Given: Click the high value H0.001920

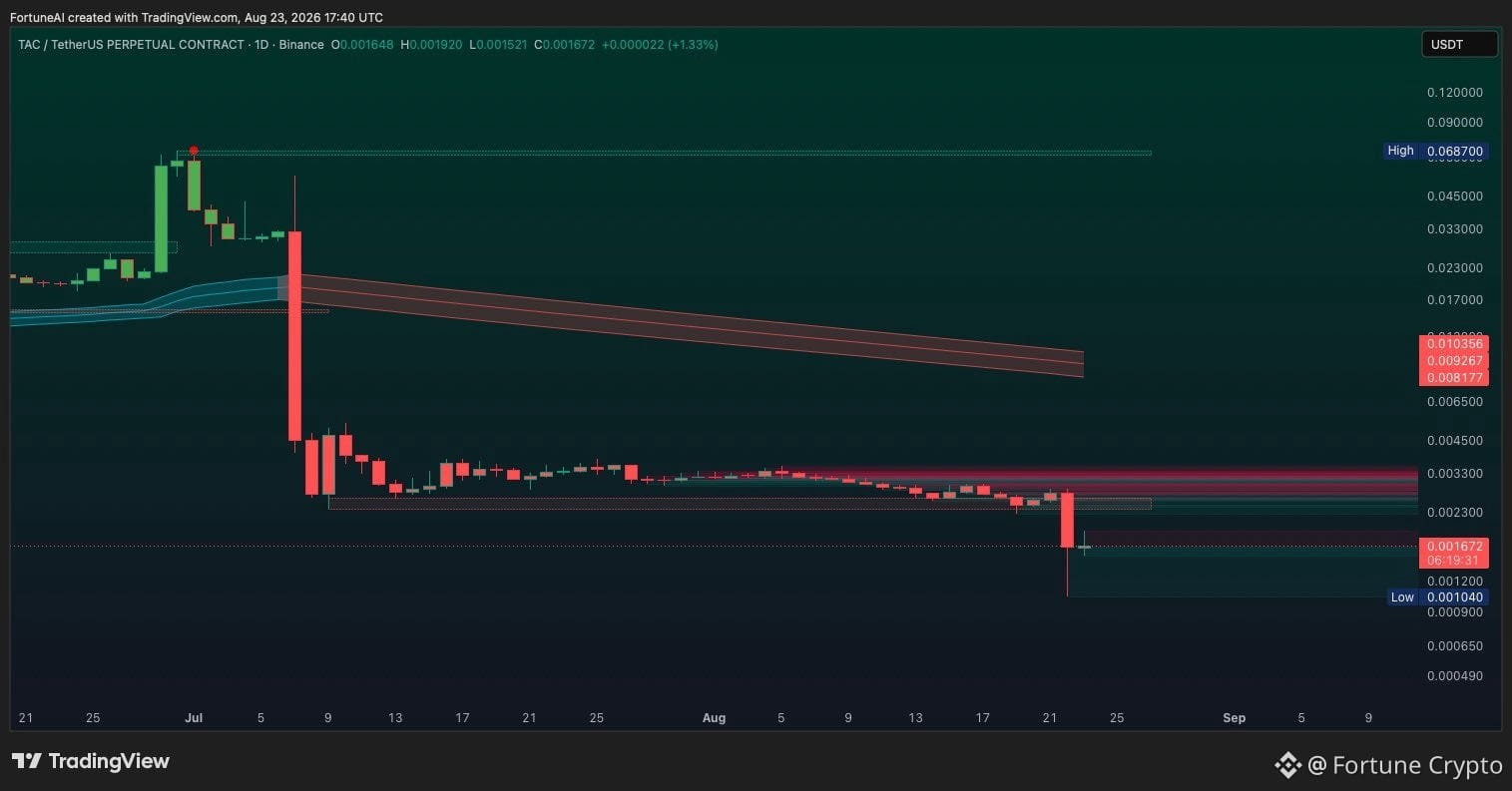Looking at the screenshot, I should (x=431, y=45).
